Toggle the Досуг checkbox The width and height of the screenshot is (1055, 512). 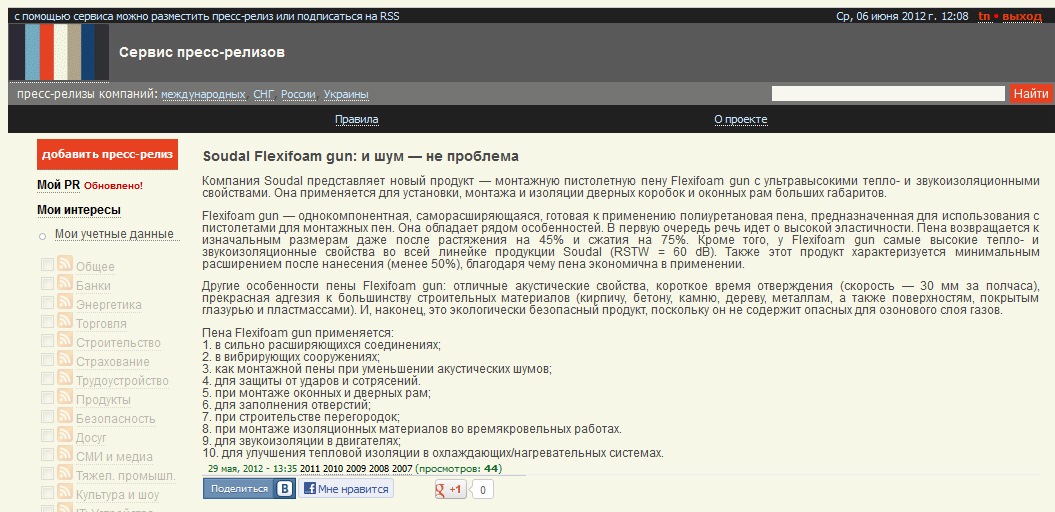point(47,435)
